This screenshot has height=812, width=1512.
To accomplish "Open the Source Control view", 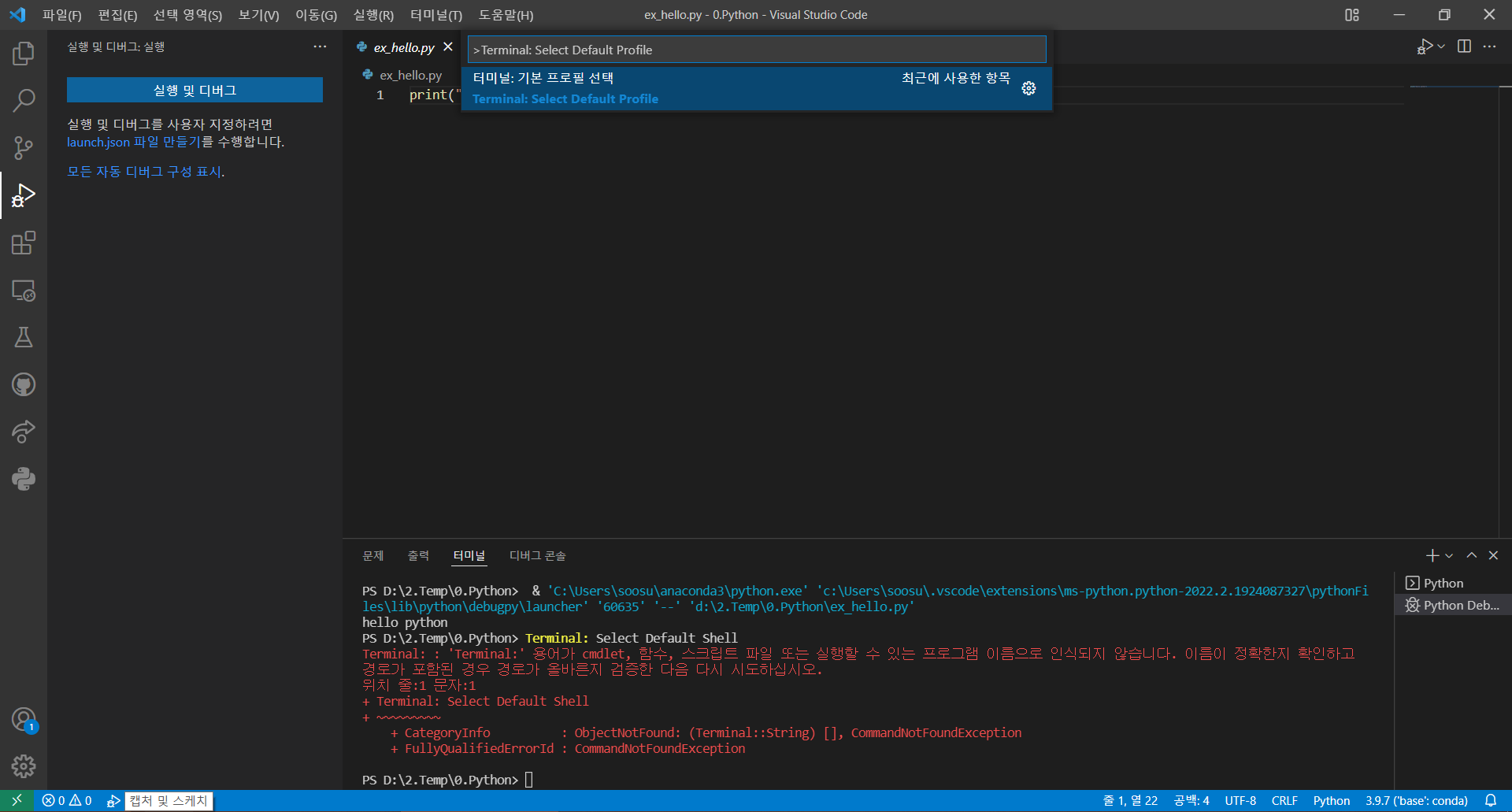I will tap(24, 148).
